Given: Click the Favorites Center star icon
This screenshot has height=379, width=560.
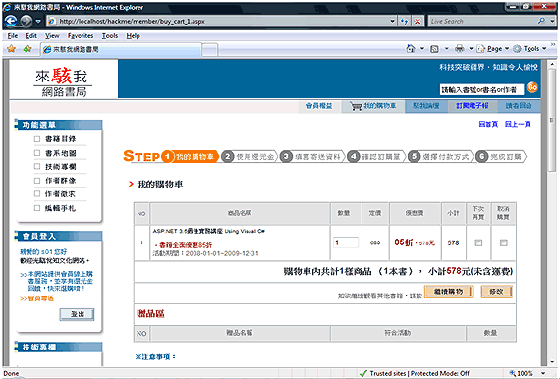Looking at the screenshot, I should coord(11,49).
